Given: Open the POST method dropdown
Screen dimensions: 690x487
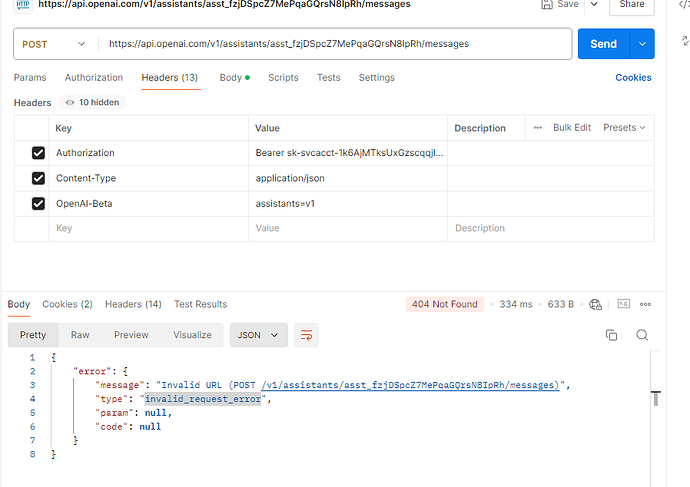Looking at the screenshot, I should tap(53, 44).
